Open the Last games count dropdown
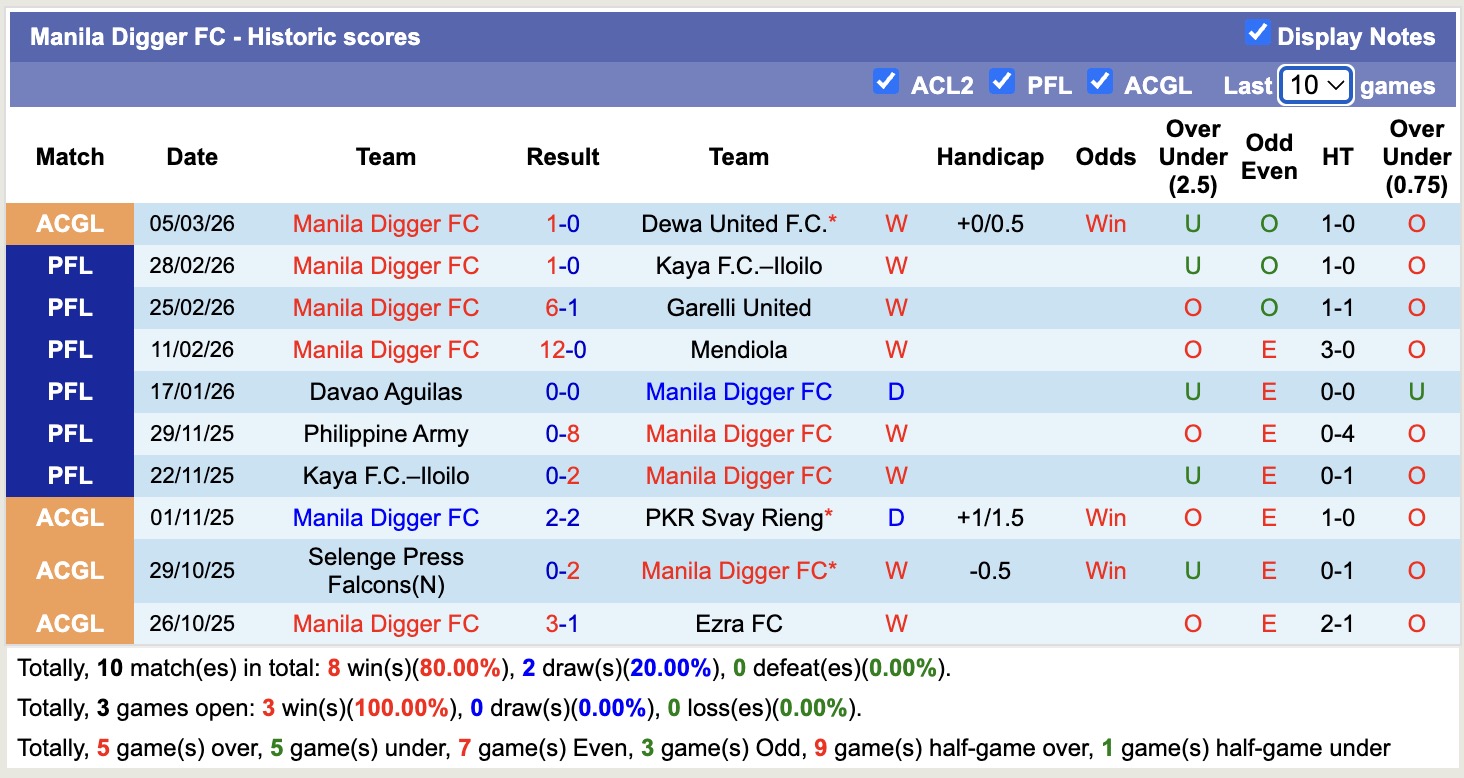 [1315, 86]
